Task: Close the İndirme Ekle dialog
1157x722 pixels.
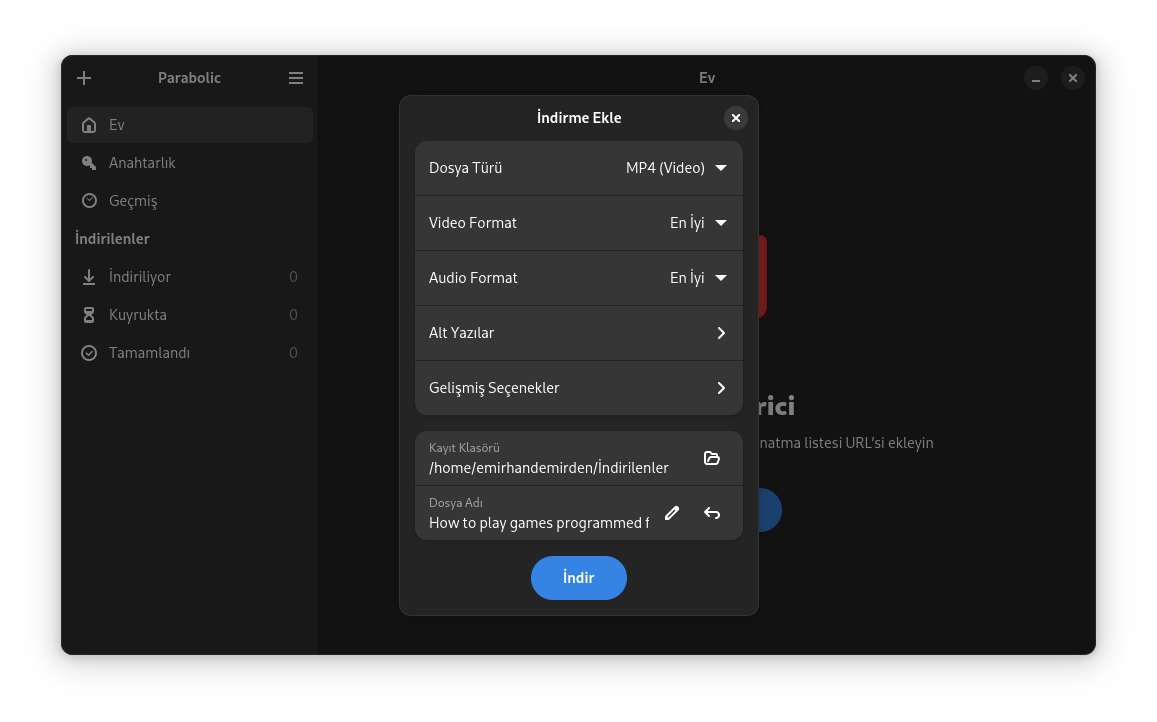Action: pos(736,118)
